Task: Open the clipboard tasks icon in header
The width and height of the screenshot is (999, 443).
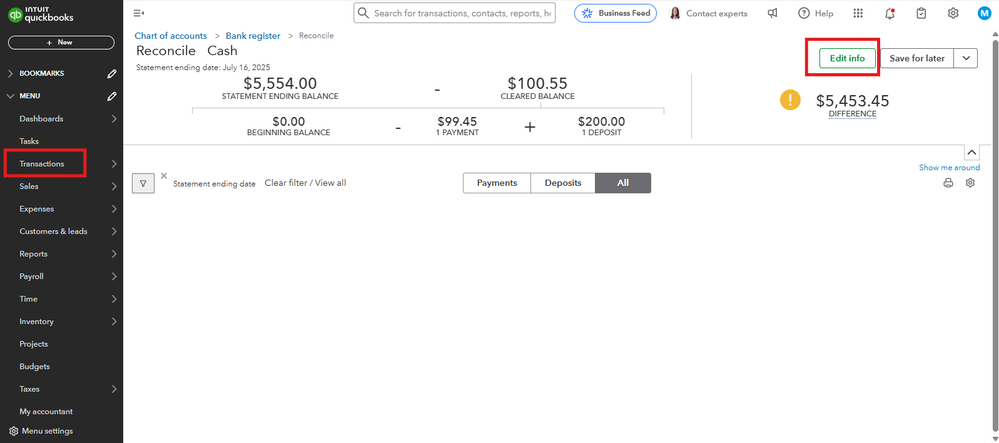Action: (921, 13)
